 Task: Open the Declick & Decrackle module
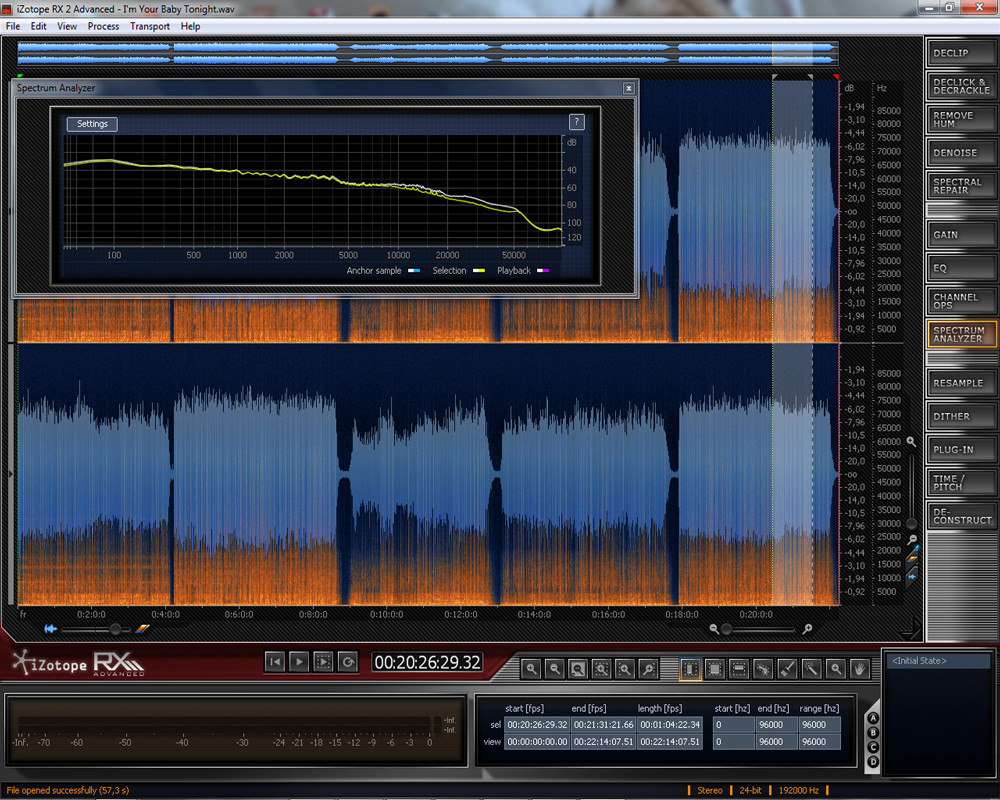[961, 86]
